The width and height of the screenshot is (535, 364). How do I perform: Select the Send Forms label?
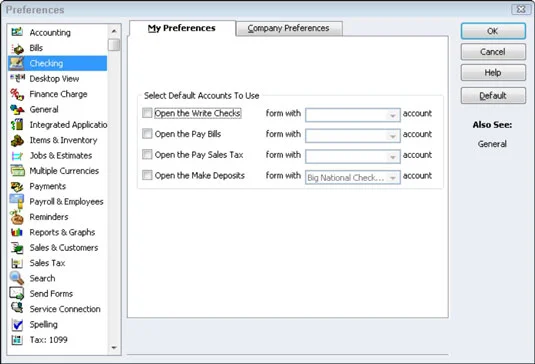click(51, 293)
